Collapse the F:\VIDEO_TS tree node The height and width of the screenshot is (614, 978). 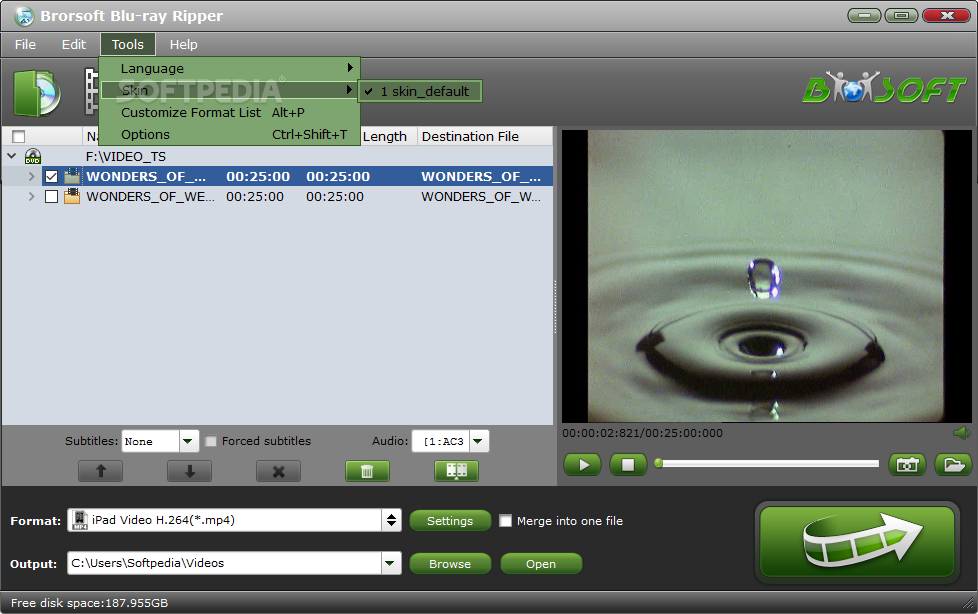pos(11,156)
